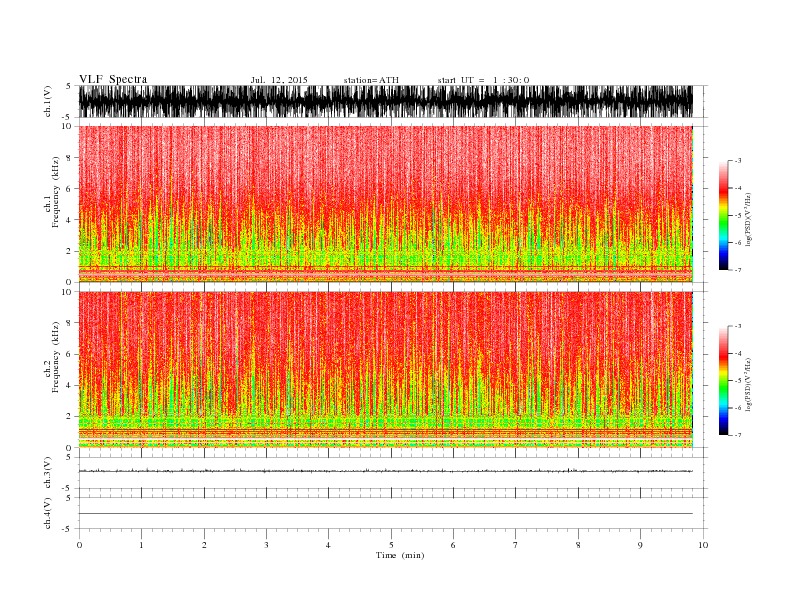The height and width of the screenshot is (612, 792).
Task: Click the "4" kHz tick of ch.2 spectrogram
Action: point(70,386)
